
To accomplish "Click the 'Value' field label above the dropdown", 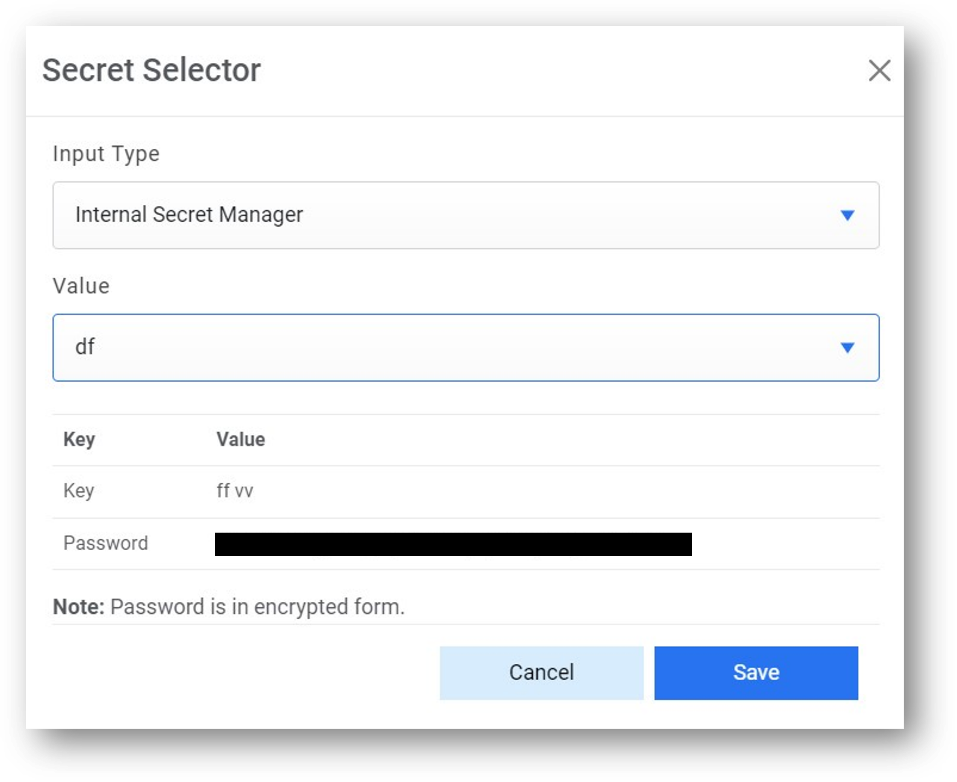I will pos(80,286).
